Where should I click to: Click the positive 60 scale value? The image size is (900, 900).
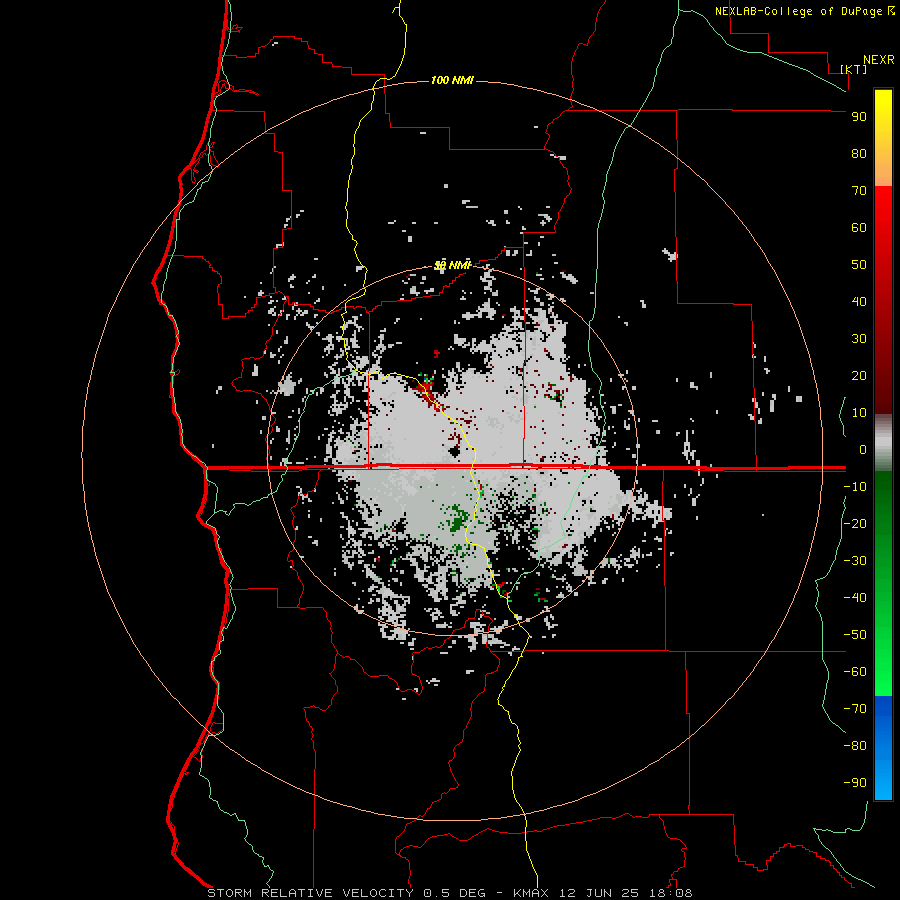coord(859,227)
